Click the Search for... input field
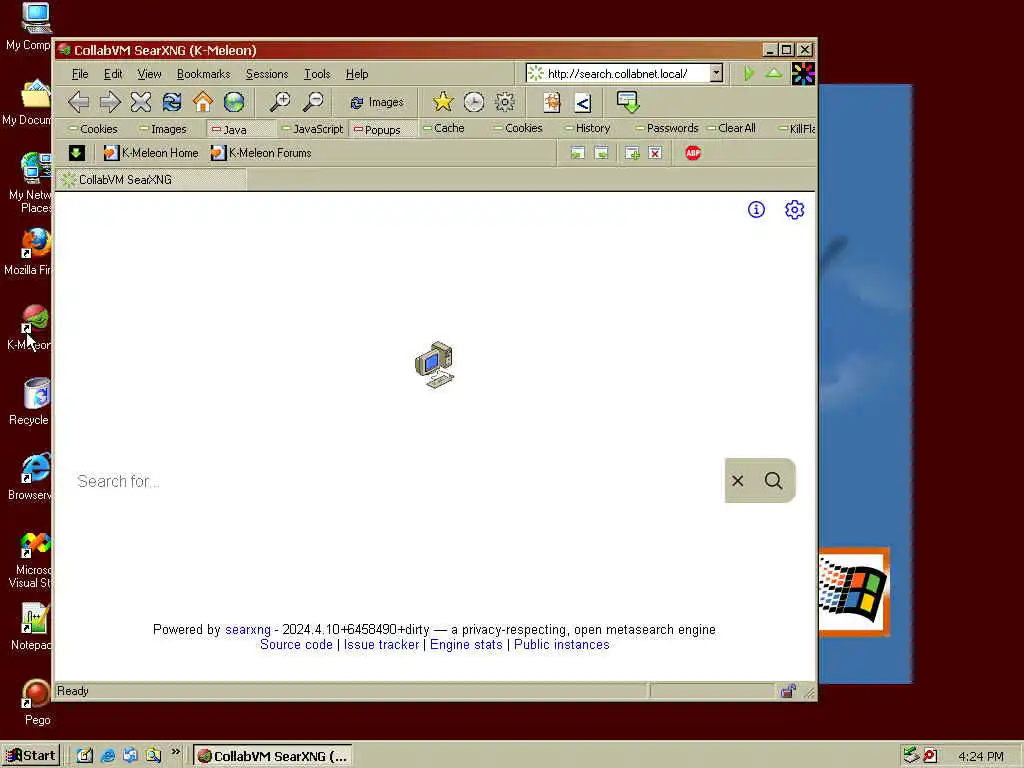 396,481
